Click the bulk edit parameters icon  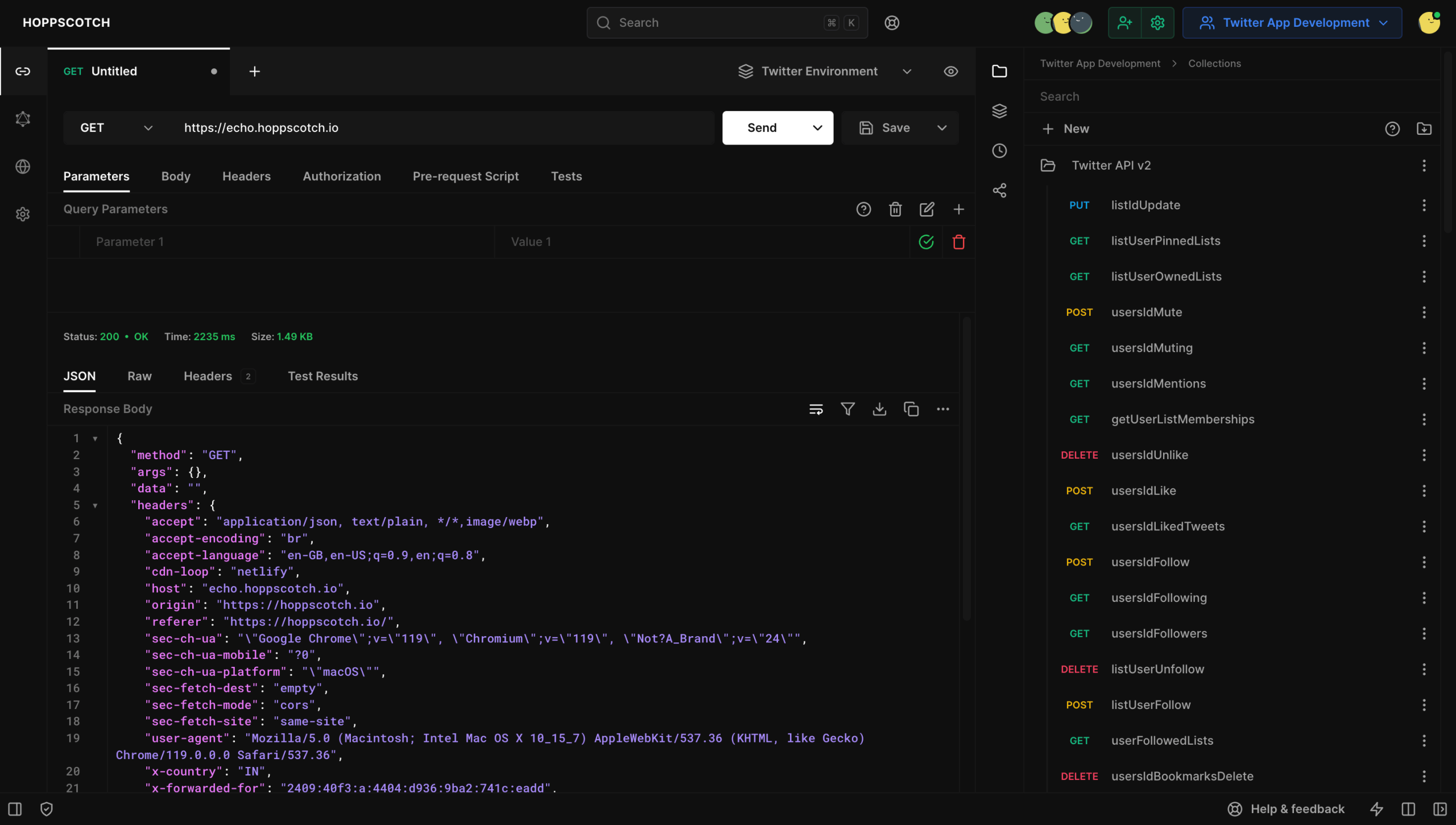click(926, 209)
